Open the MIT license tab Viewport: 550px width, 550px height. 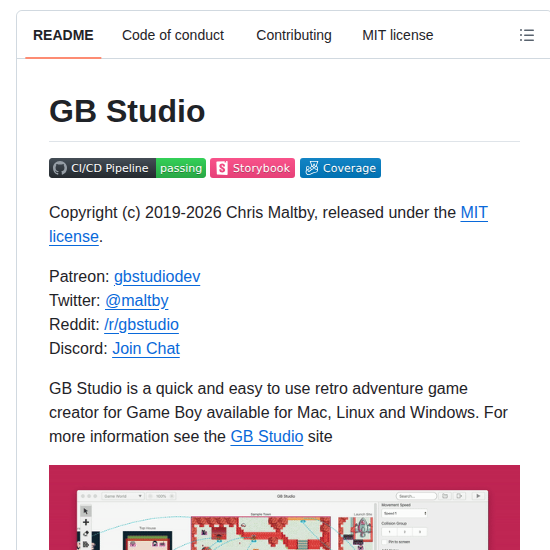coord(397,35)
